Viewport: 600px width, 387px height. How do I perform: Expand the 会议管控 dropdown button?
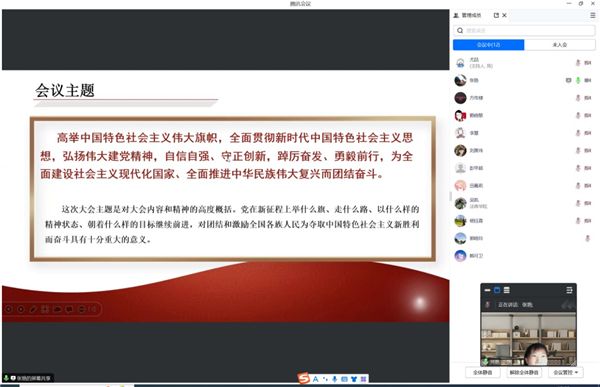tap(566, 372)
